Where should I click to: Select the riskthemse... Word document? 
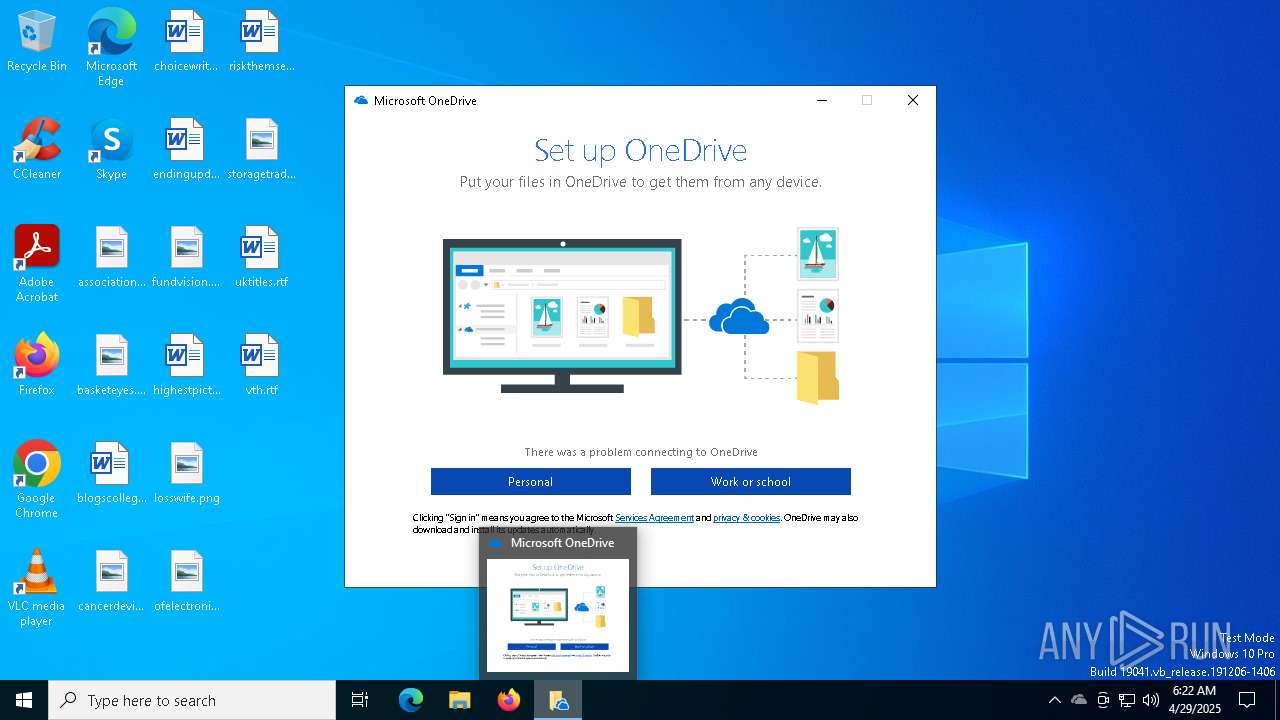pyautogui.click(x=261, y=42)
